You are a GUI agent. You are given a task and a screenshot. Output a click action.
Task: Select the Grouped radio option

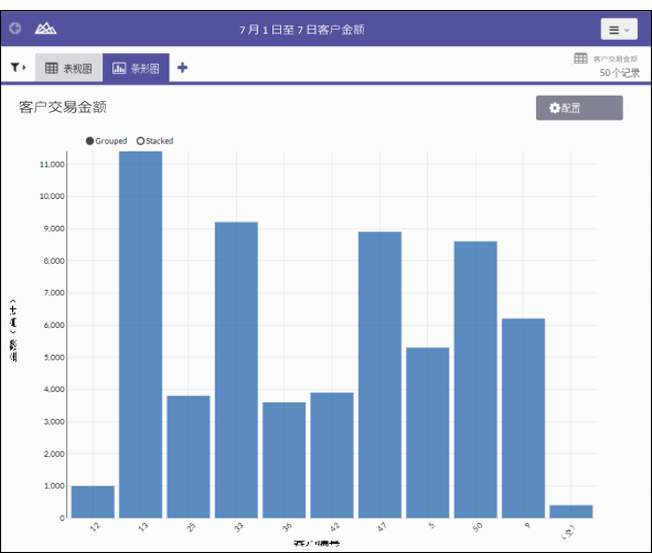tap(90, 141)
